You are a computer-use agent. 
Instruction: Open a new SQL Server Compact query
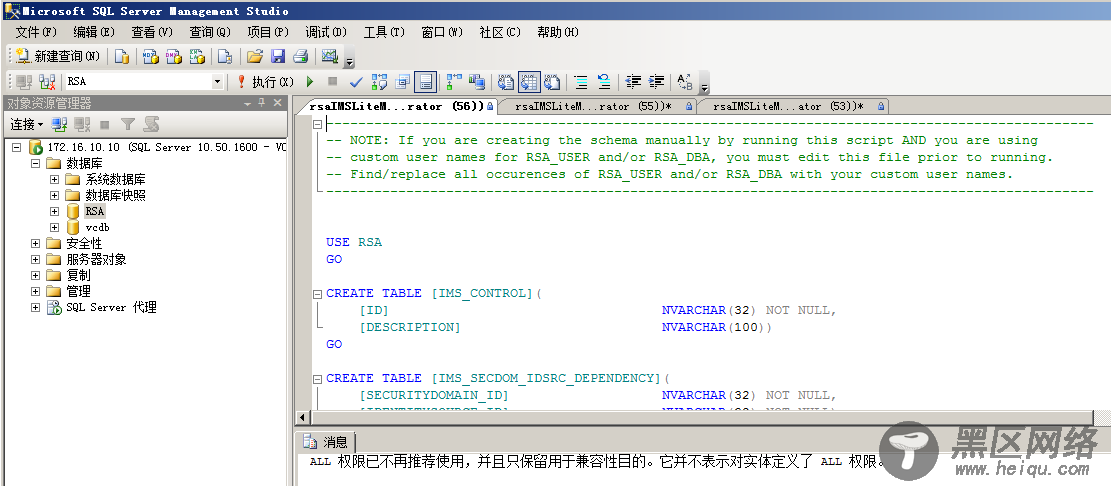click(225, 57)
